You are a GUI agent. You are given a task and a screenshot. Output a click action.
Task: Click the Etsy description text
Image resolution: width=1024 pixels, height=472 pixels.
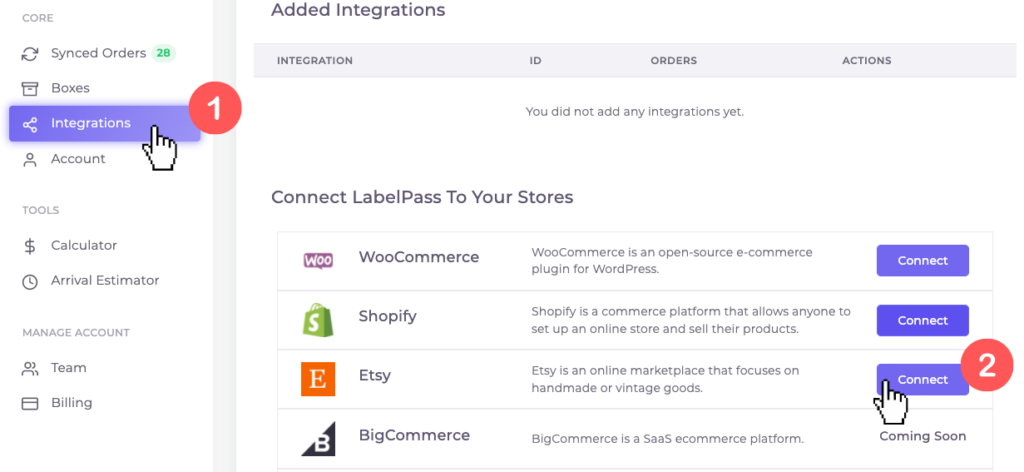[x=665, y=379]
